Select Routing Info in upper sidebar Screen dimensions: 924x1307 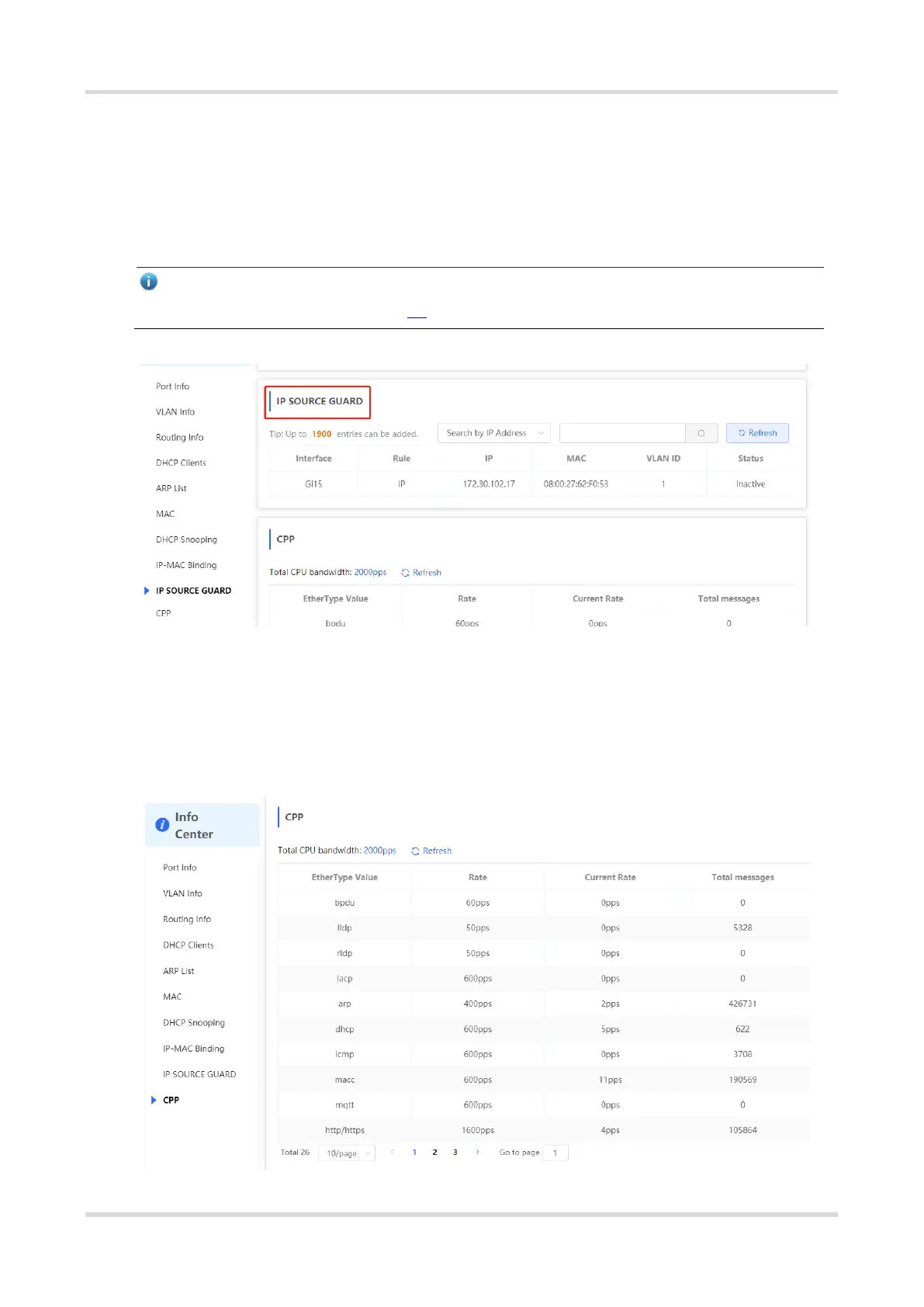179,438
